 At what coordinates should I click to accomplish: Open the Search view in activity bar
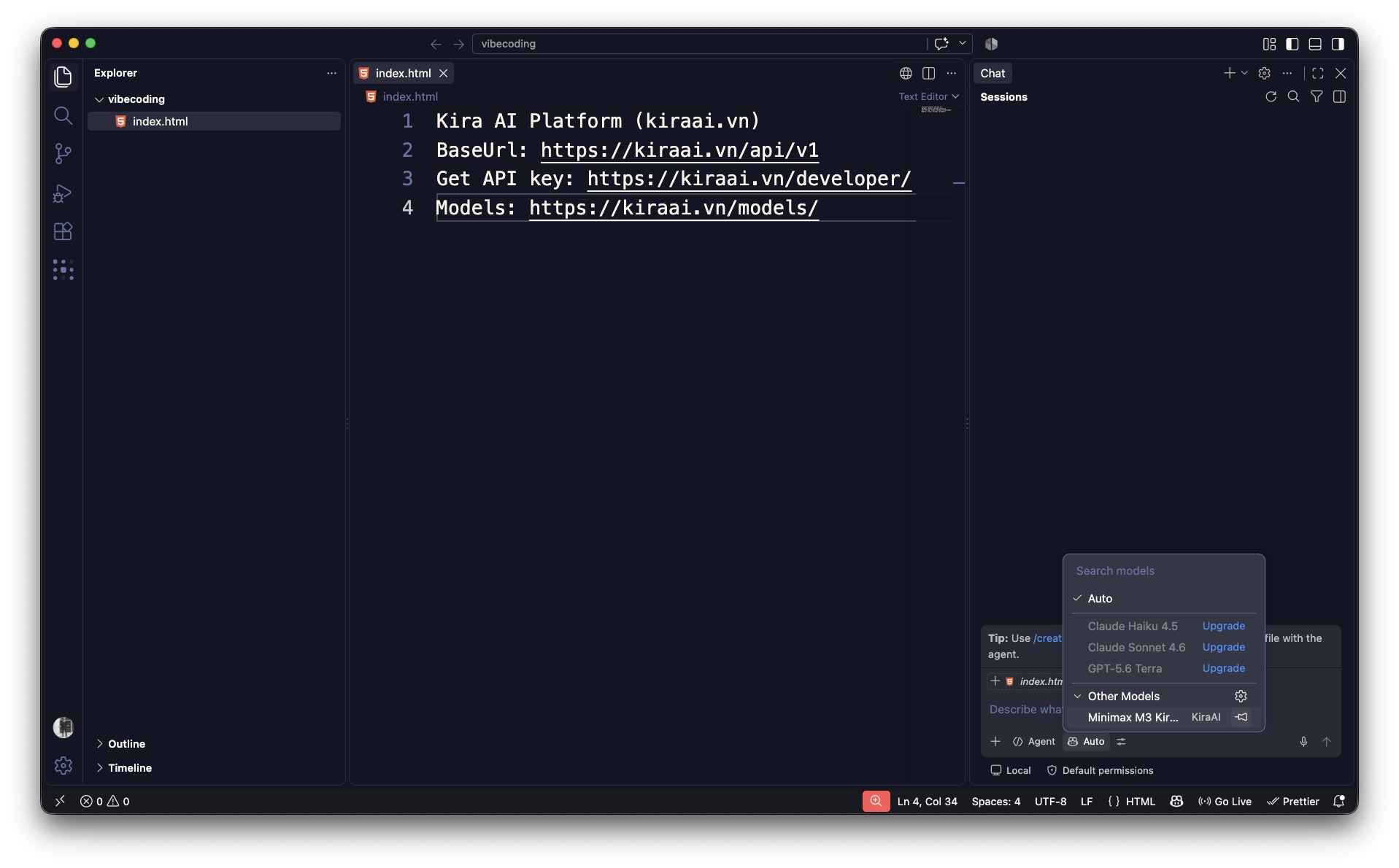[x=63, y=115]
